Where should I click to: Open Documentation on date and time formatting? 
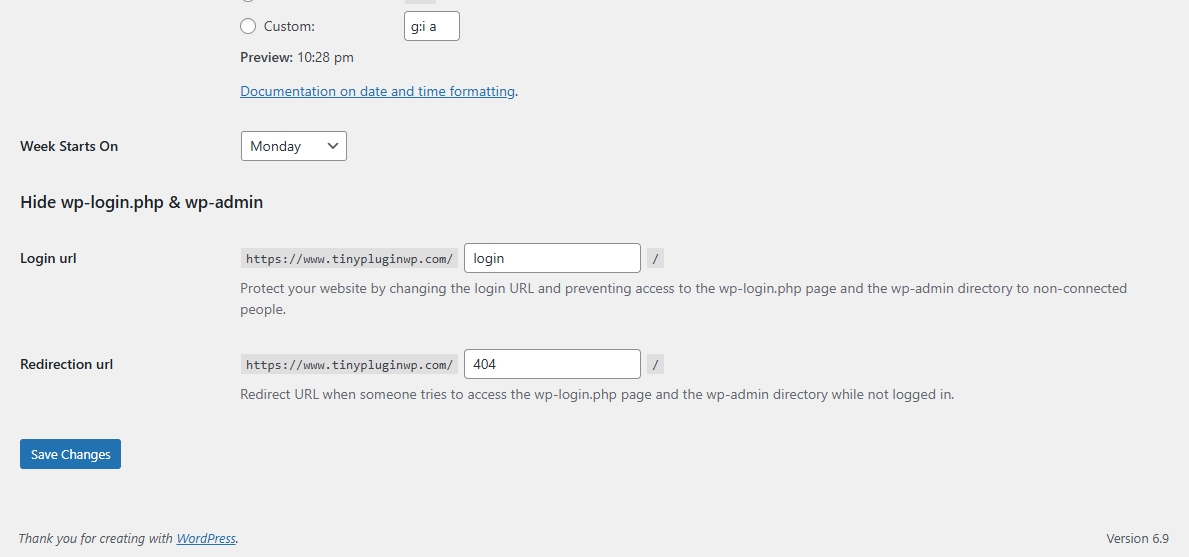click(x=378, y=91)
